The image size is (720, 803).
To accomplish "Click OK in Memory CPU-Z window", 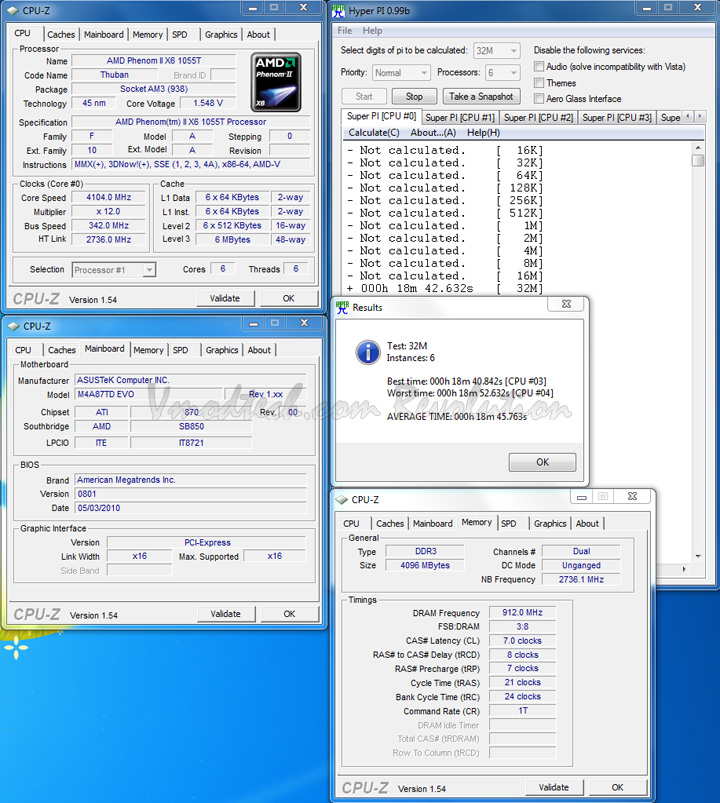I will pyautogui.click(x=618, y=787).
